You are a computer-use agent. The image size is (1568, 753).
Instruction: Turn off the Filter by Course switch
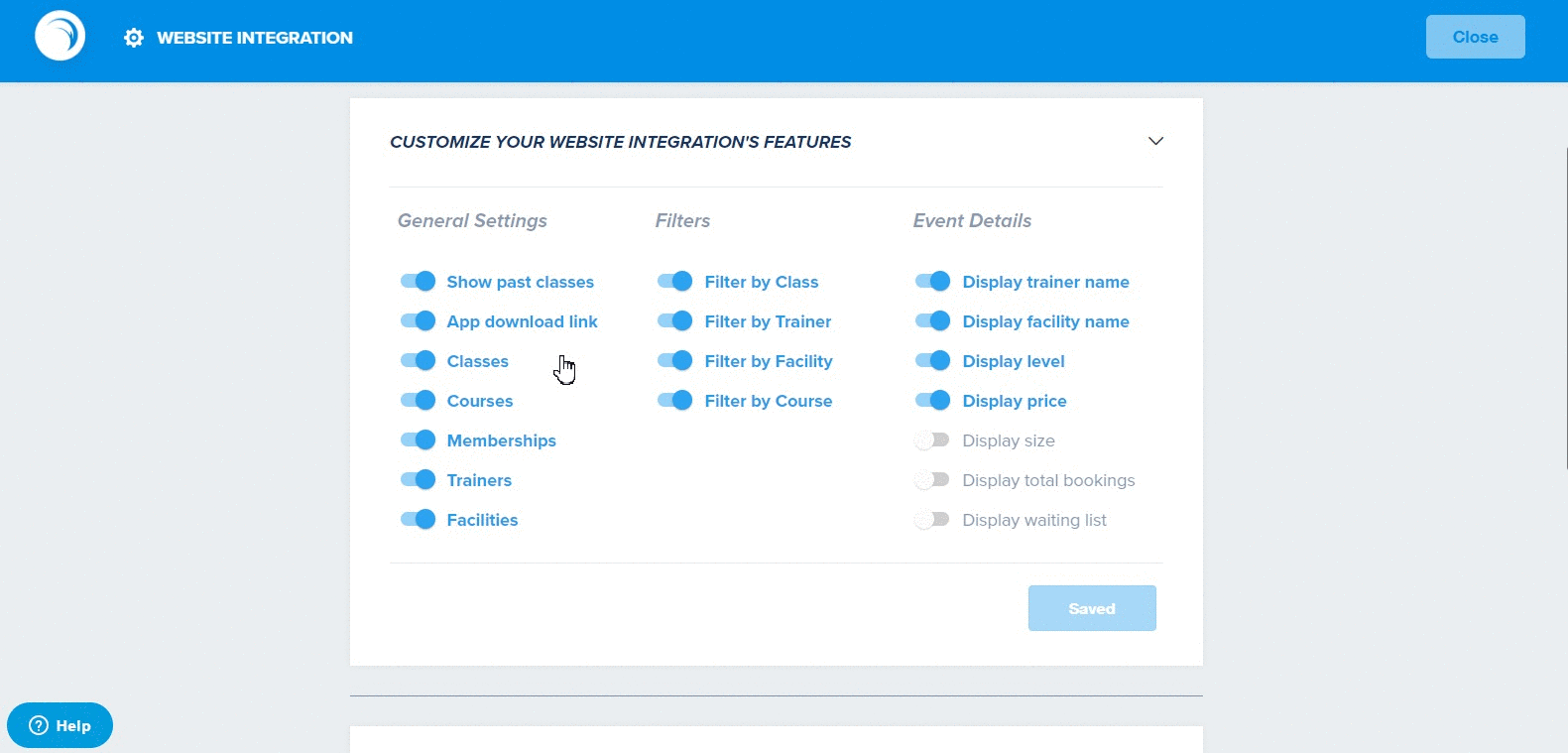[x=675, y=400]
